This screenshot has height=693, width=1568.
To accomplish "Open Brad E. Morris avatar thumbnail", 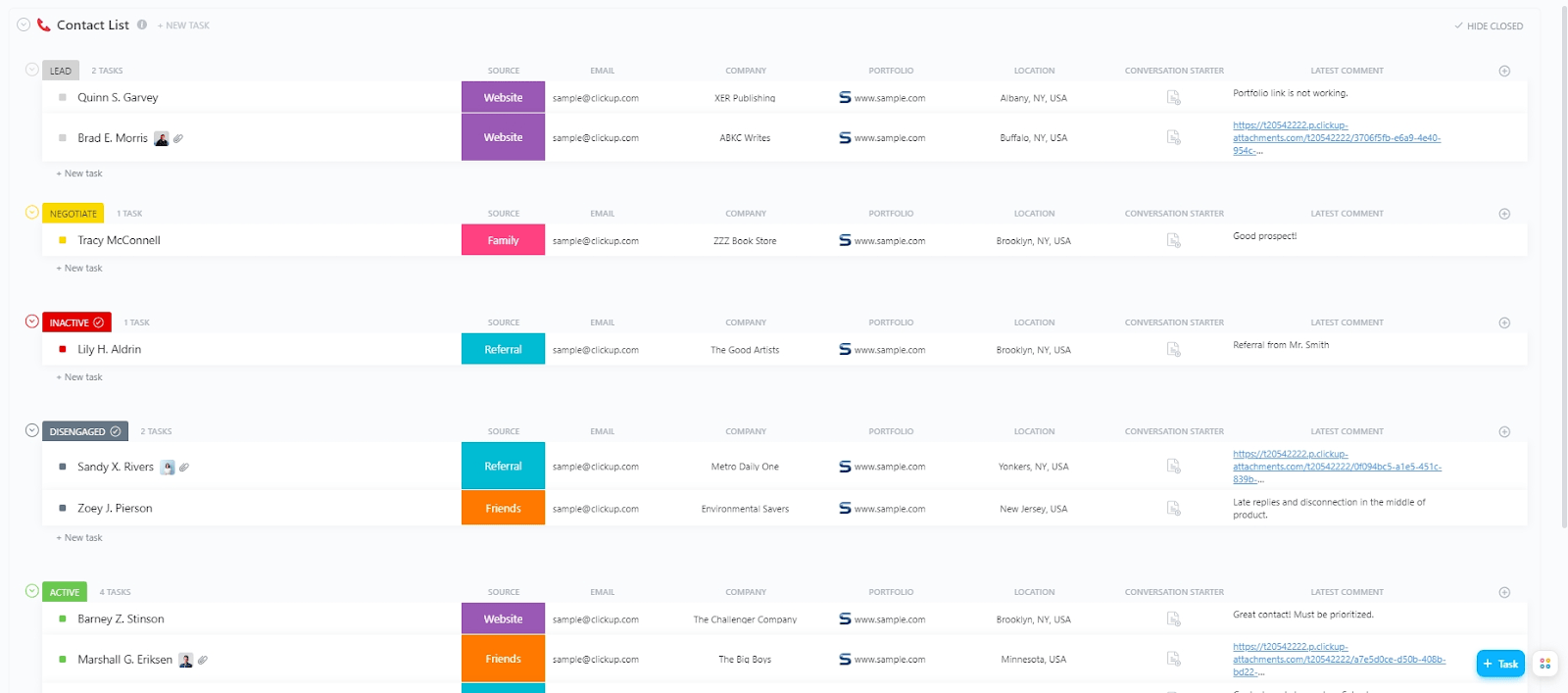I will coord(162,138).
